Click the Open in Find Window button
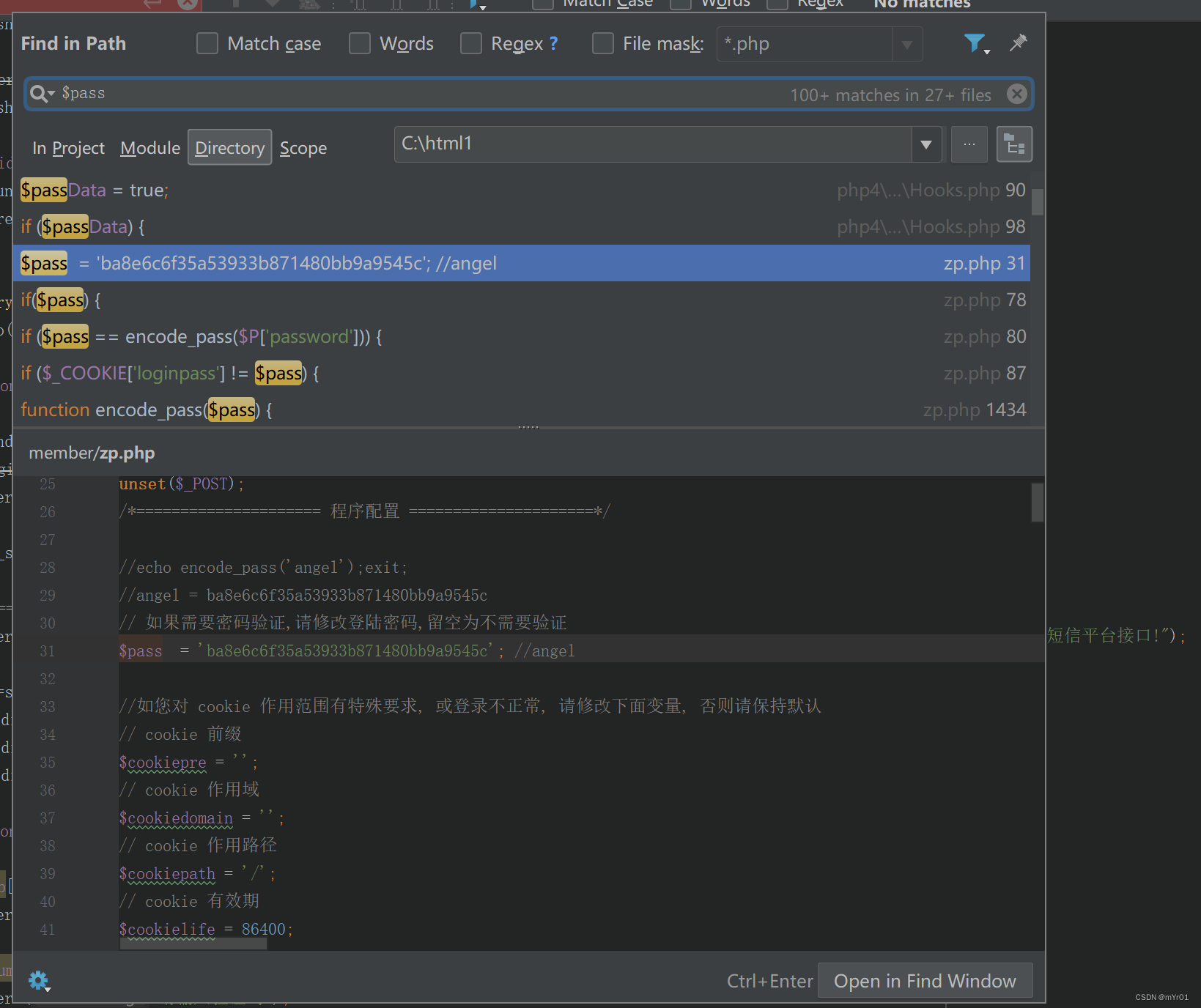 click(x=925, y=980)
